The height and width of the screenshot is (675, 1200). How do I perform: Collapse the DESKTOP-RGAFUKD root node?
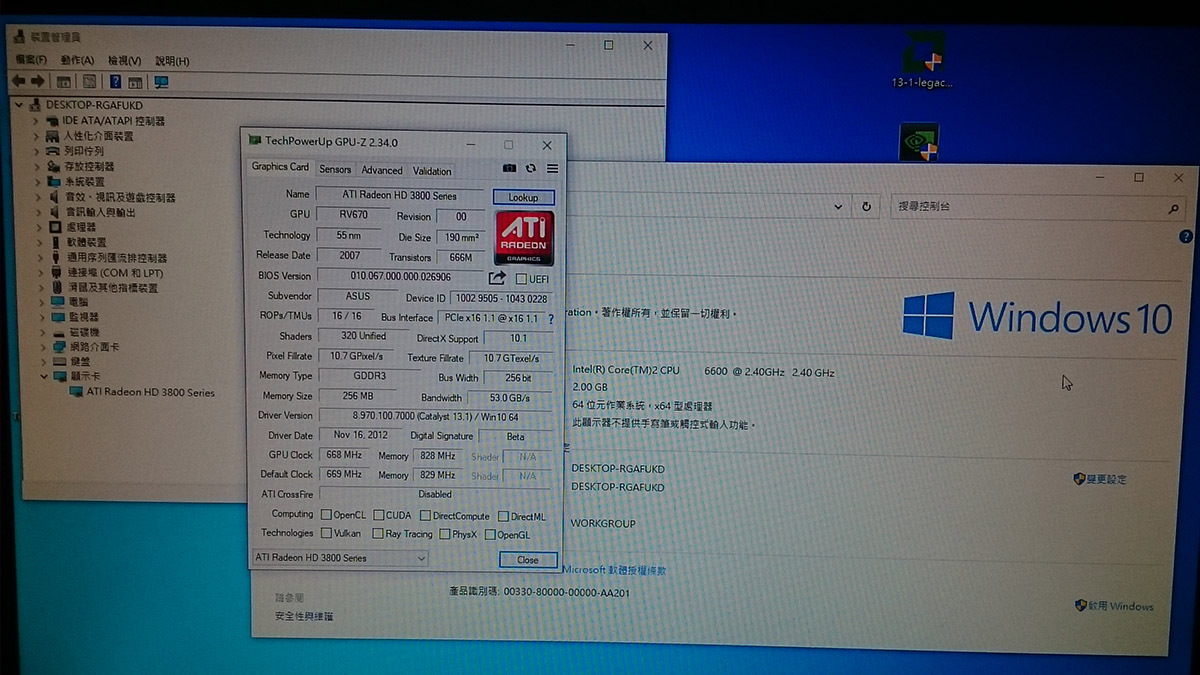(x=20, y=105)
